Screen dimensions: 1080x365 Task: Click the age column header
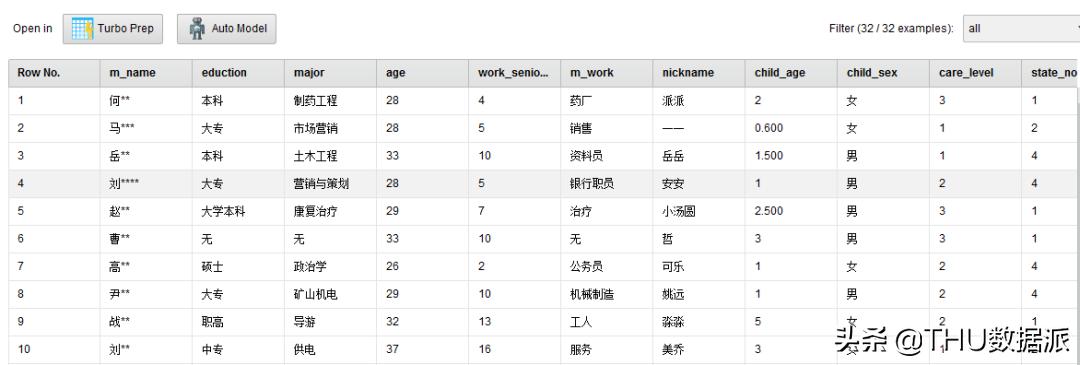pyautogui.click(x=423, y=73)
